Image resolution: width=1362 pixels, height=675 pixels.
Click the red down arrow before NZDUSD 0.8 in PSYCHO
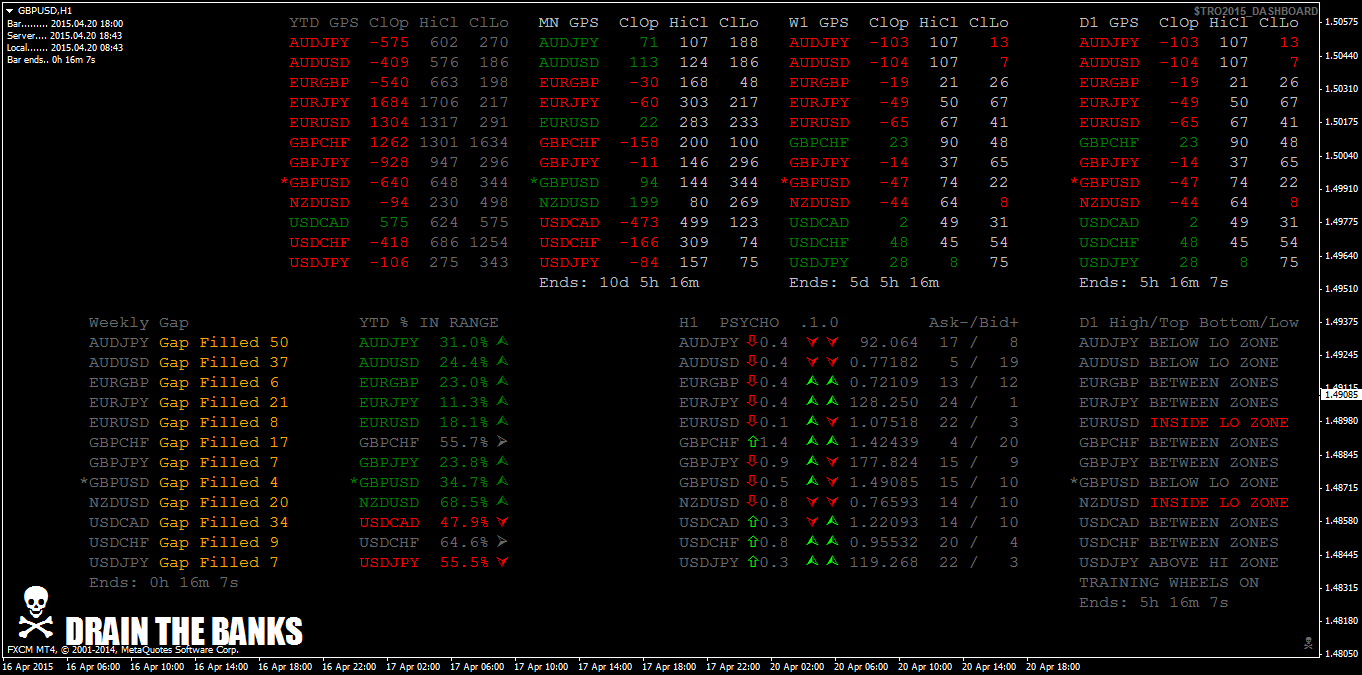752,502
